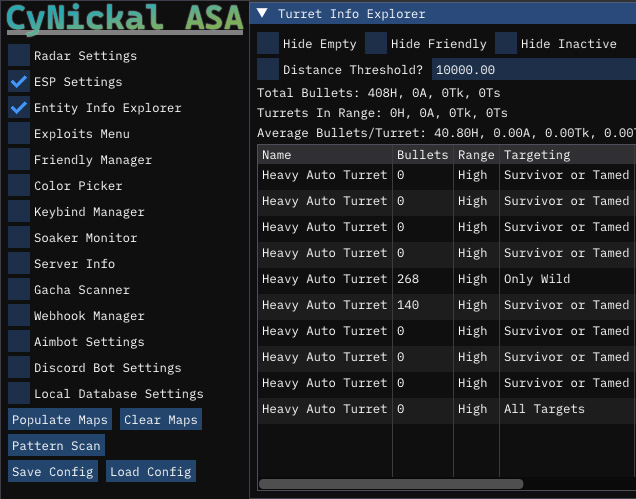The width and height of the screenshot is (636, 499).
Task: Turn on the Aimbot Settings checkbox
Action: [x=19, y=342]
